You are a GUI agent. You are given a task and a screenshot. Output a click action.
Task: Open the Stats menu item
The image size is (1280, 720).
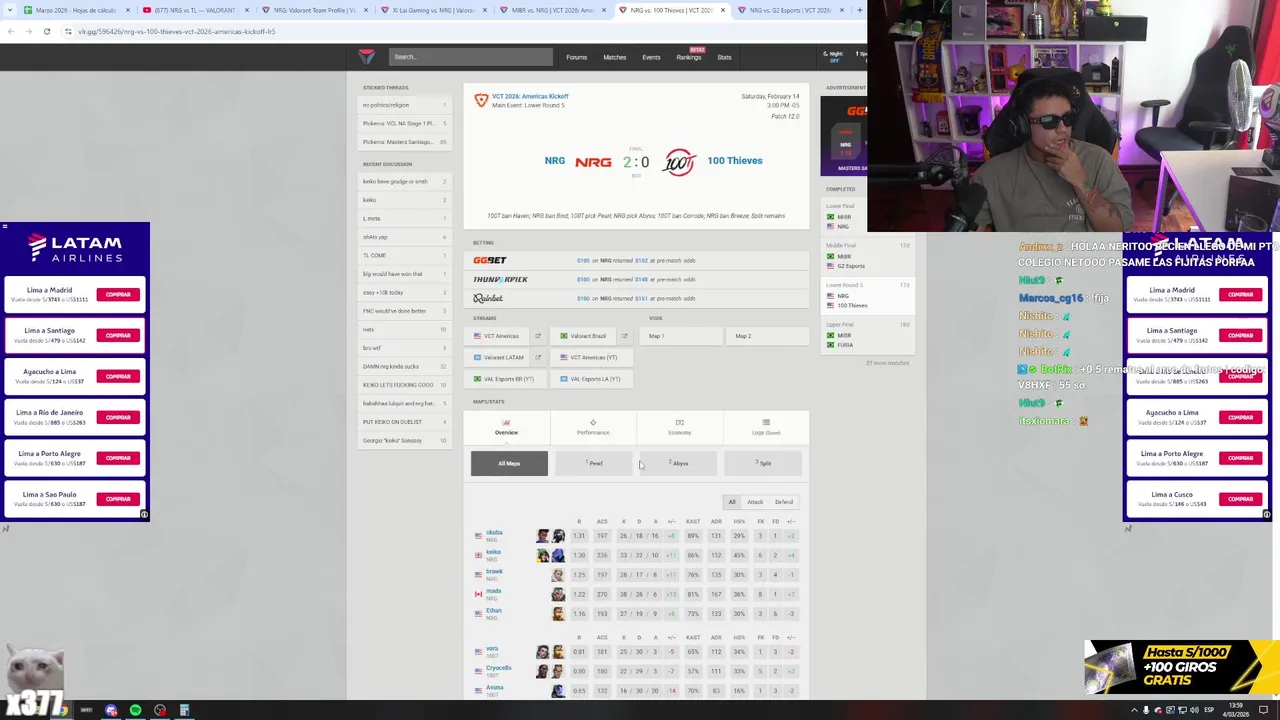[x=724, y=57]
